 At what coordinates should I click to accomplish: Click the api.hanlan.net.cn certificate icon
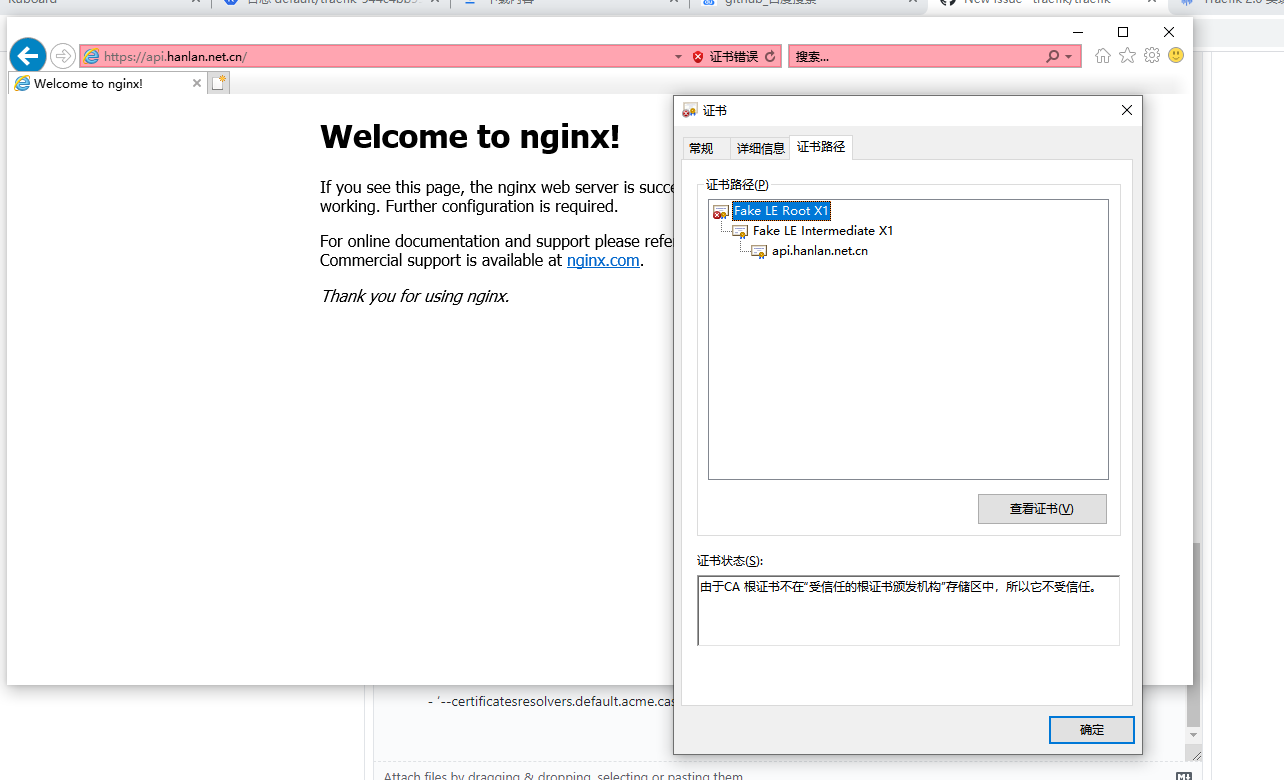pyautogui.click(x=760, y=251)
